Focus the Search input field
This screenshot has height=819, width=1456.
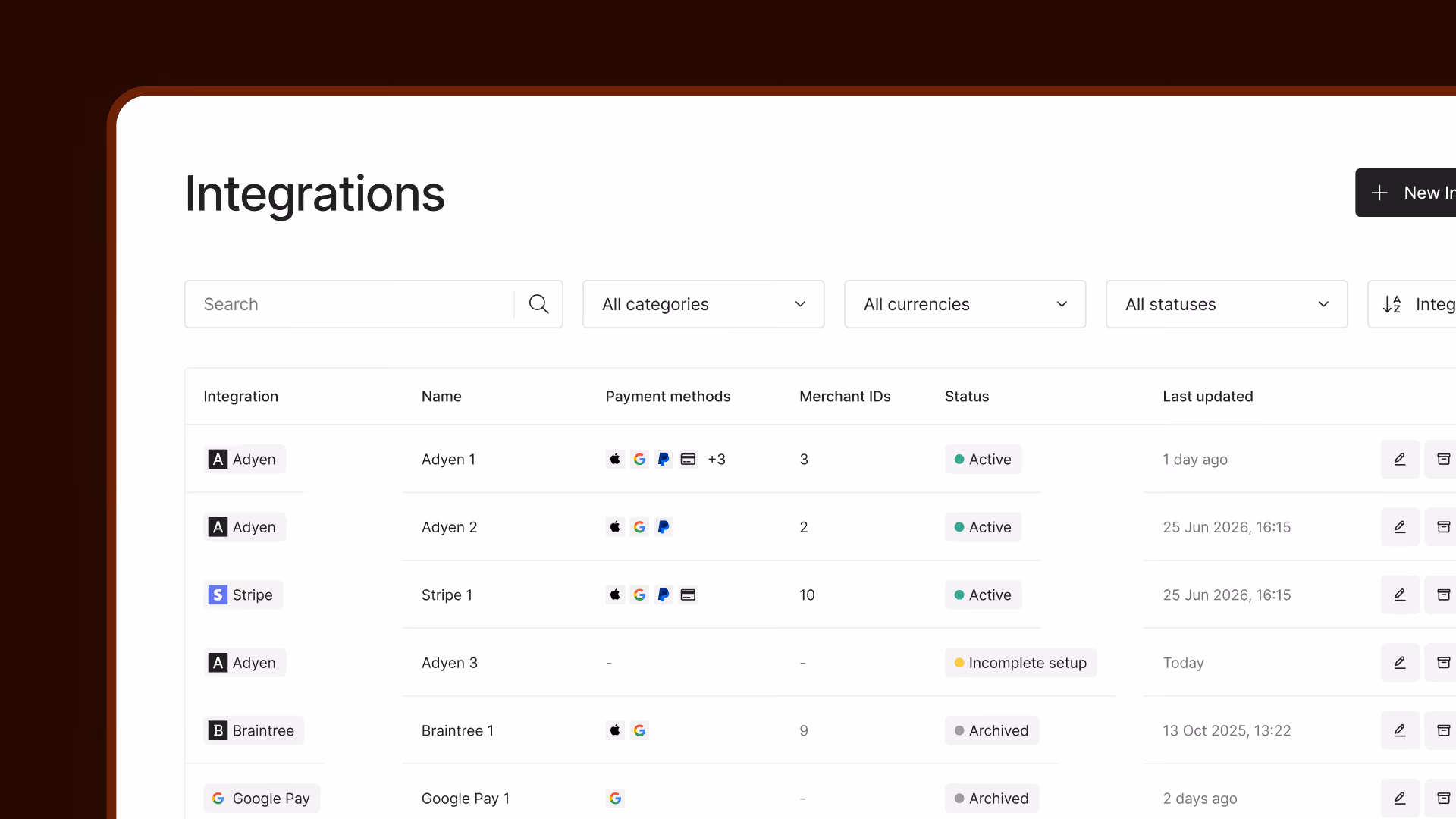(349, 304)
